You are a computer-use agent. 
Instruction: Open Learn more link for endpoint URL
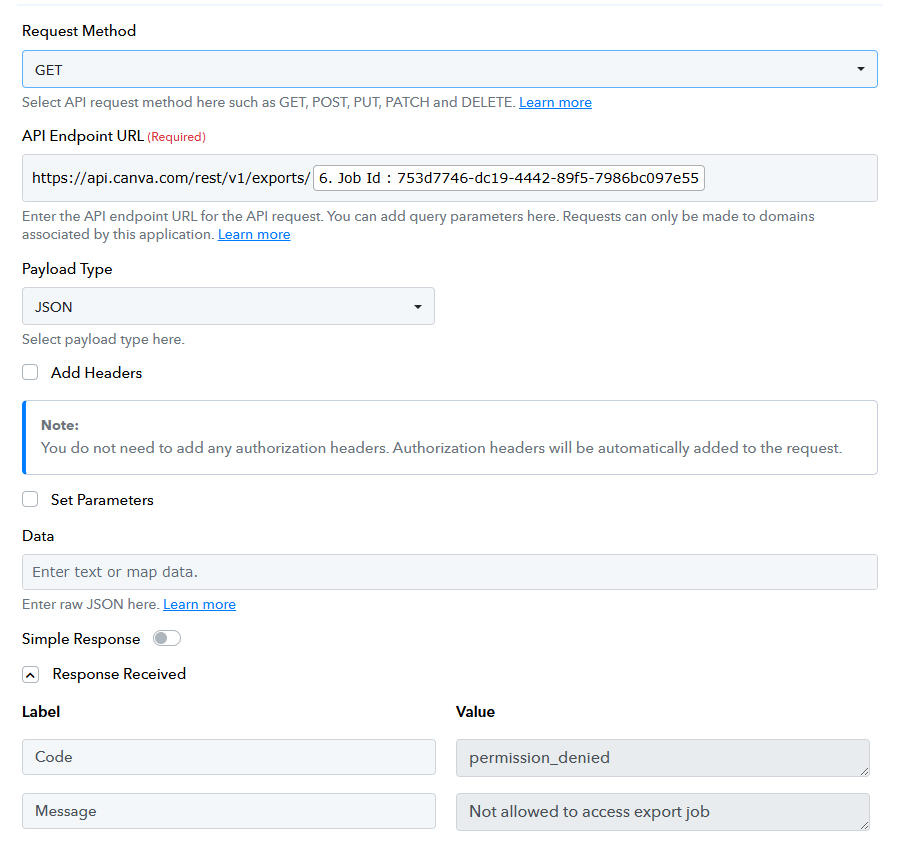pyautogui.click(x=254, y=234)
